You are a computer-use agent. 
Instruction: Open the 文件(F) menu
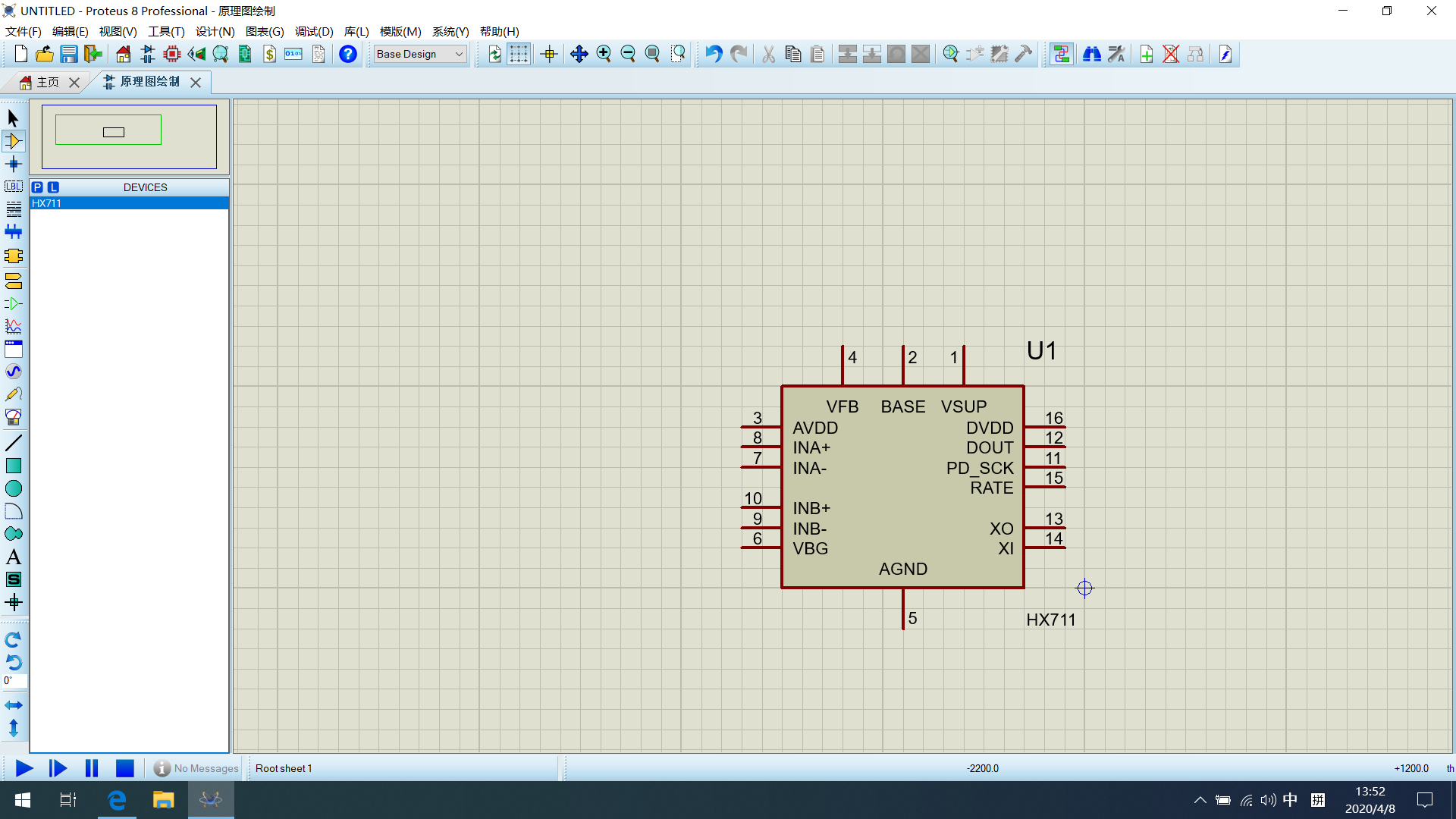(24, 31)
